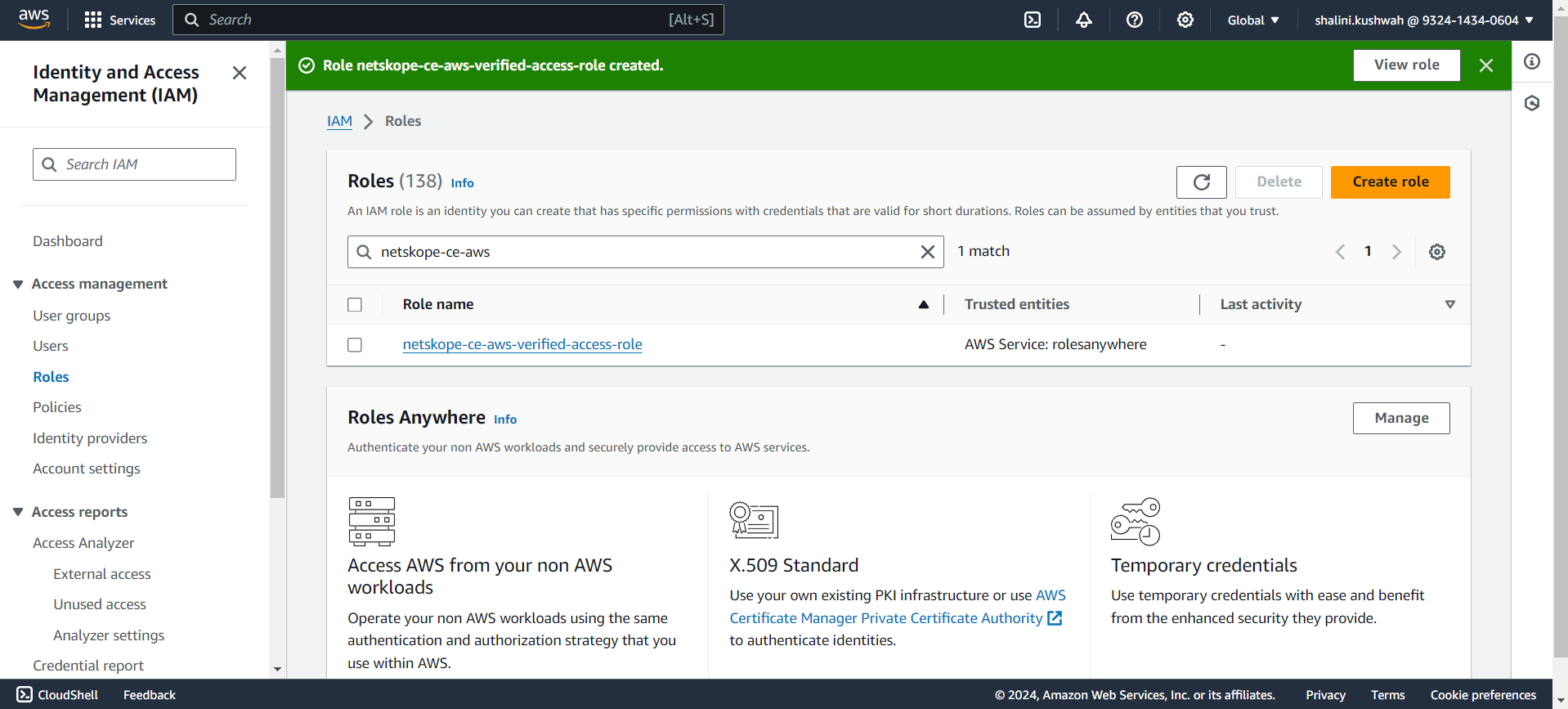Click the server racks workload icon
The height and width of the screenshot is (709, 1568).
371,521
